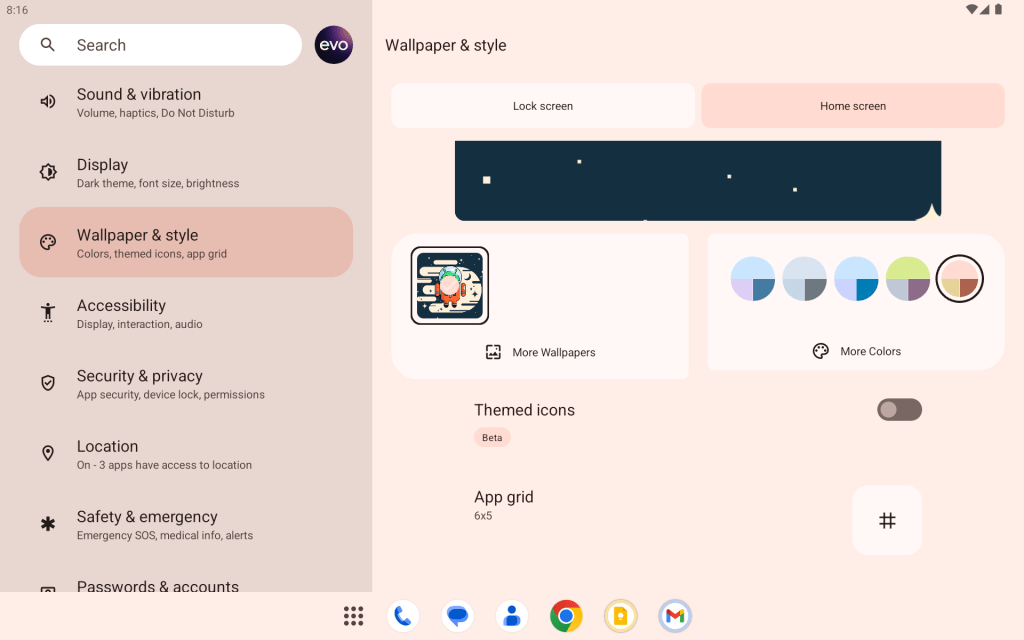The width and height of the screenshot is (1024, 640).
Task: Open the Messages app icon
Action: 458,616
